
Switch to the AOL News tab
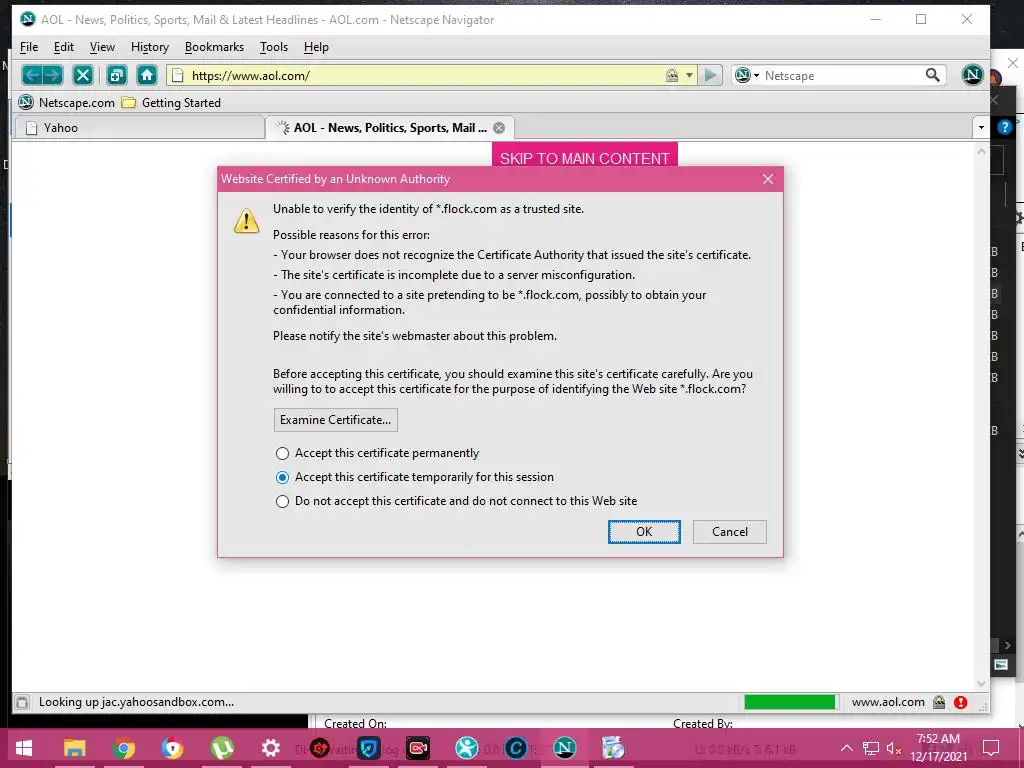[390, 128]
